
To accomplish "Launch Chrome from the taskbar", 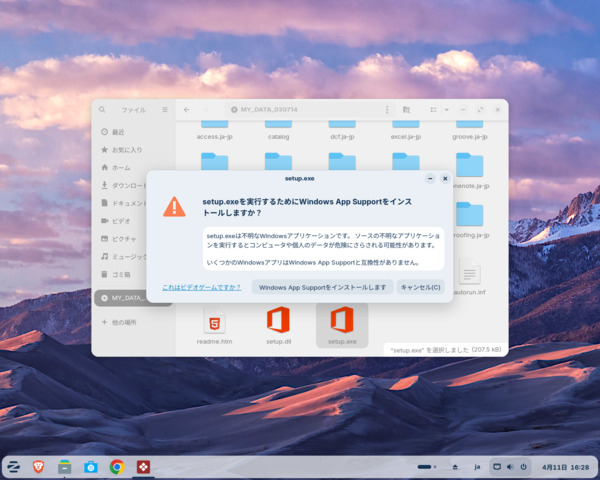I will 117,467.
